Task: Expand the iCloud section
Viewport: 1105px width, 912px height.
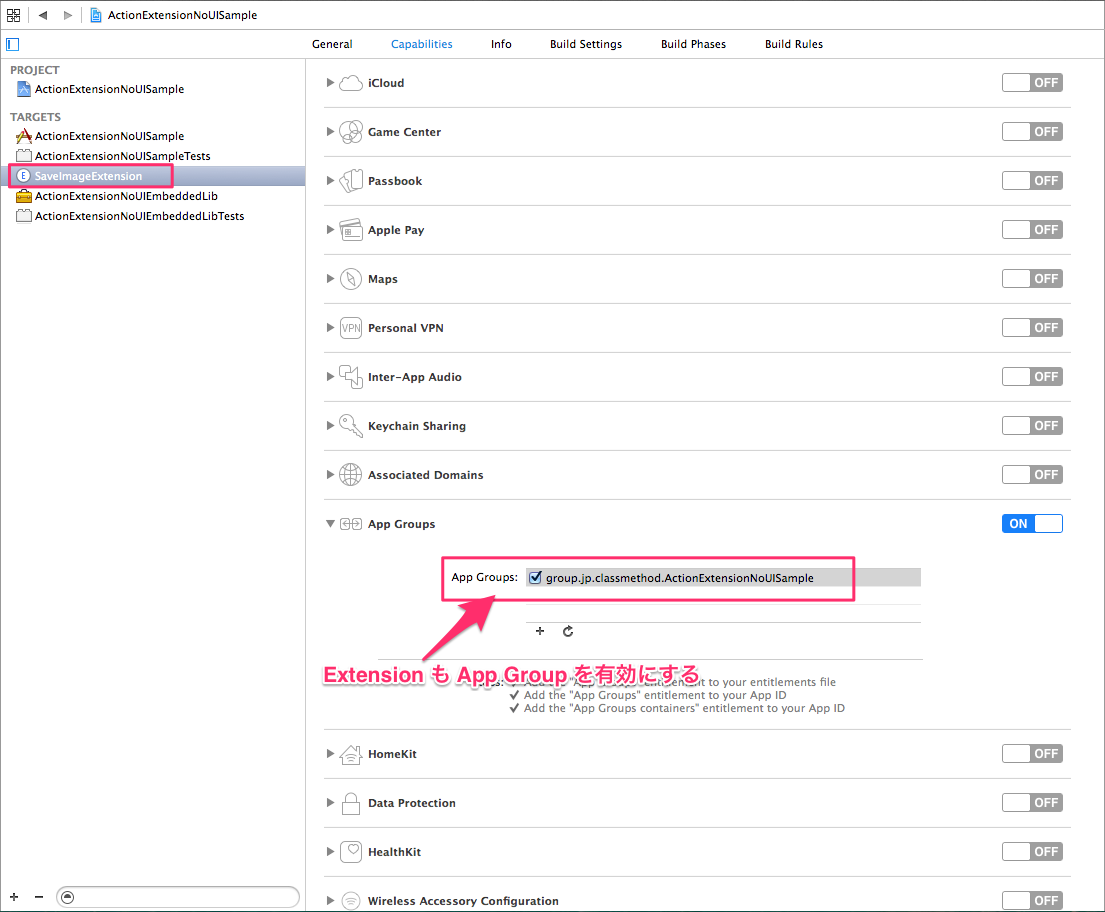Action: 330,83
